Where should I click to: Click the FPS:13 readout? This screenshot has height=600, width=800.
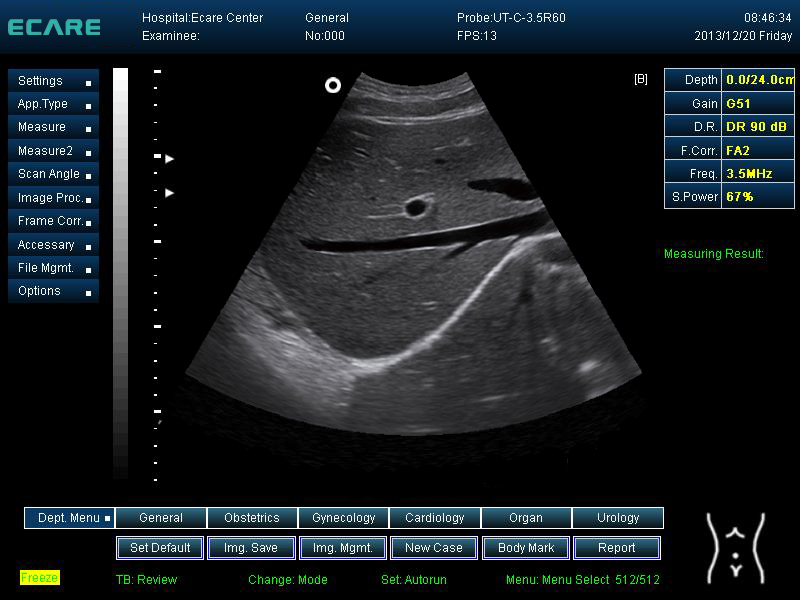[x=477, y=36]
